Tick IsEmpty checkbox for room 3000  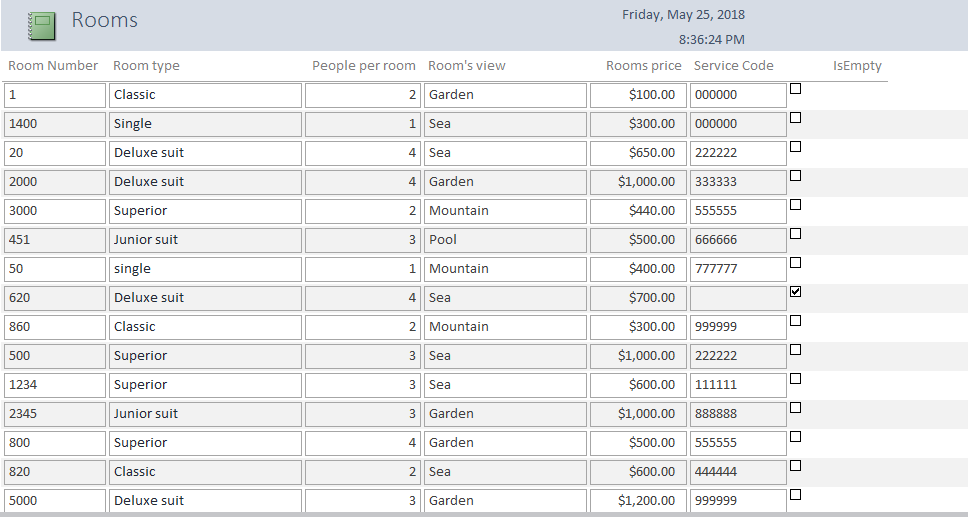click(796, 205)
